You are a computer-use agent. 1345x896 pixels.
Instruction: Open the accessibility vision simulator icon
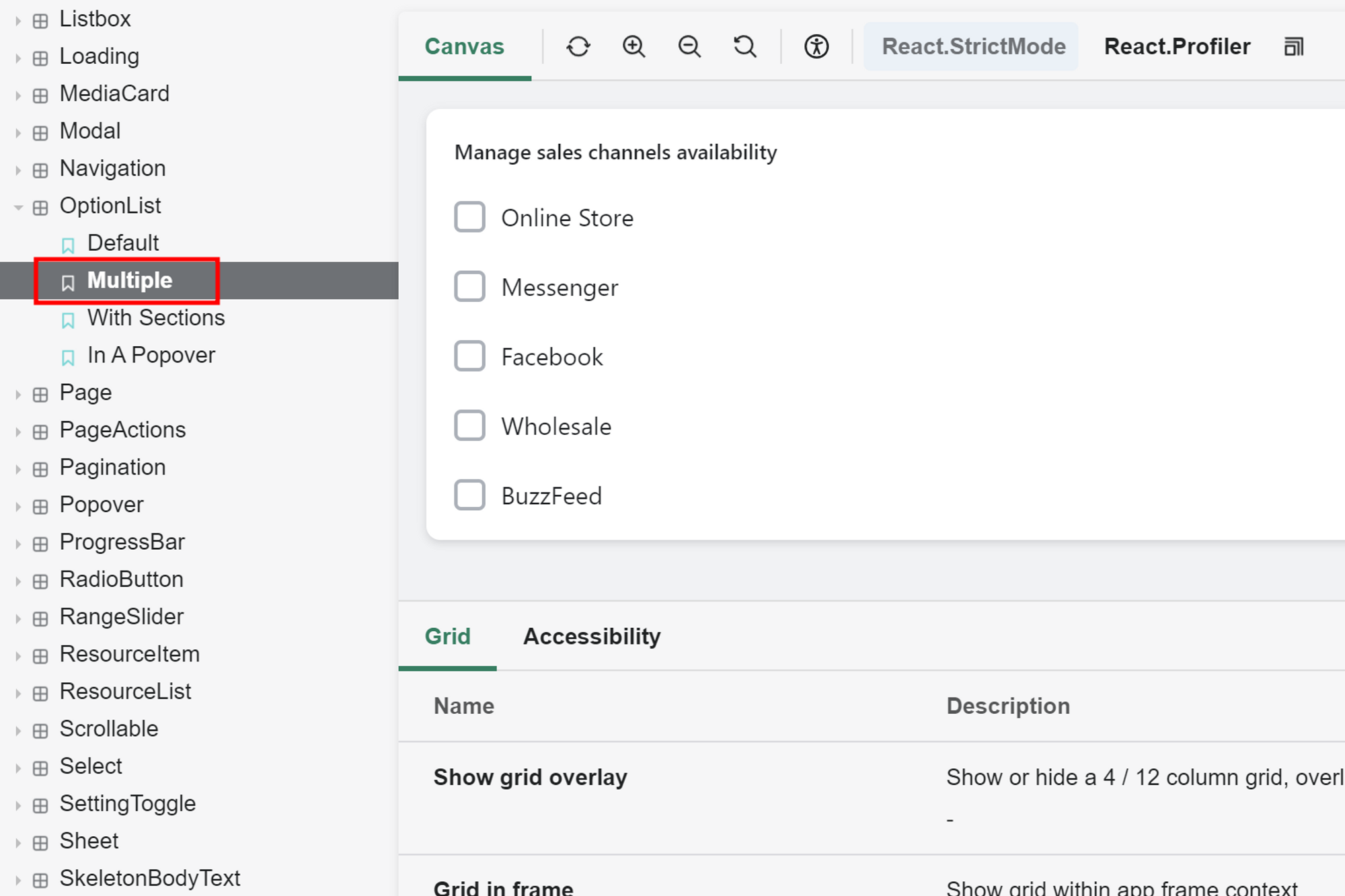click(x=816, y=46)
